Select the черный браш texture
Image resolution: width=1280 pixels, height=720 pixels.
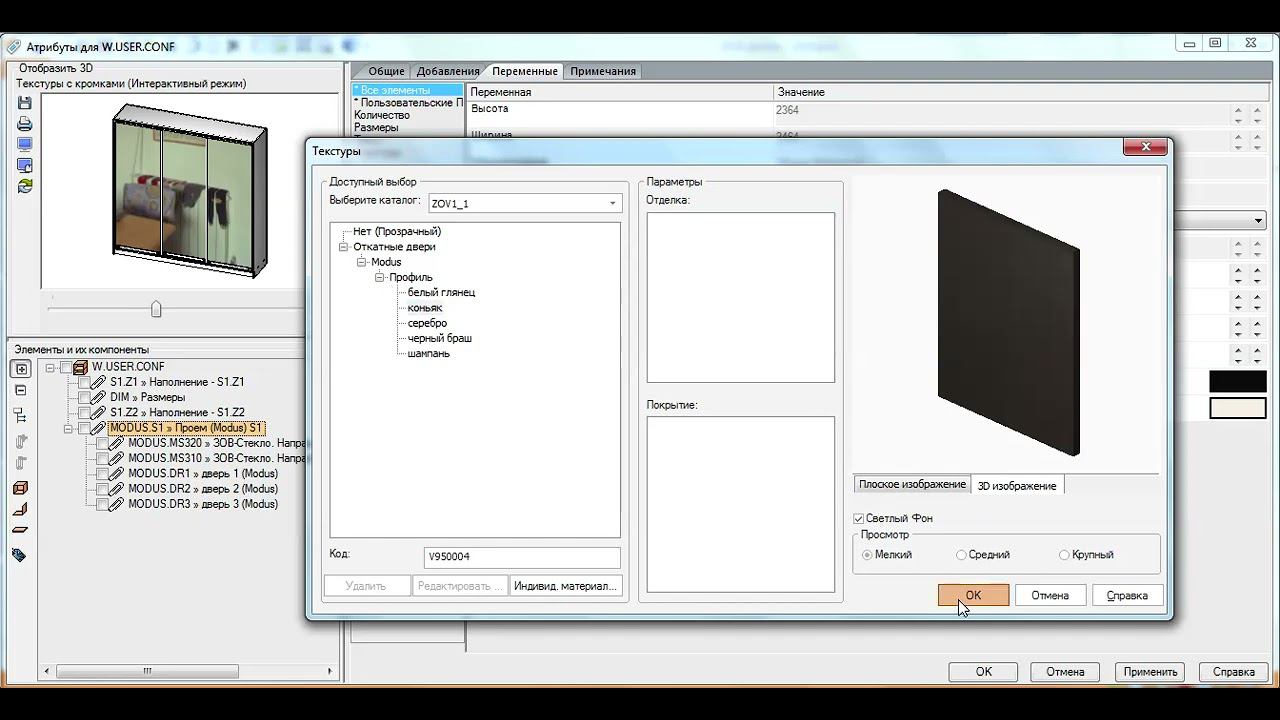click(440, 338)
